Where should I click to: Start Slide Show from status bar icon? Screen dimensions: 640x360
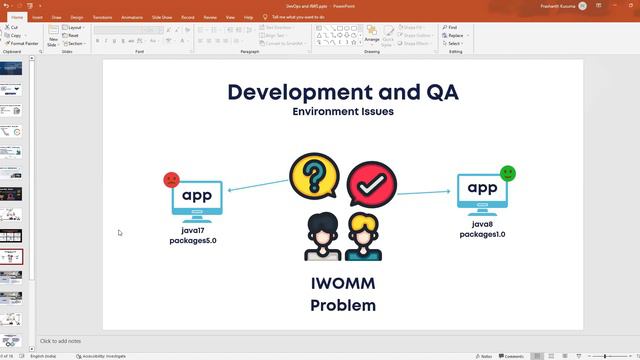coord(579,356)
